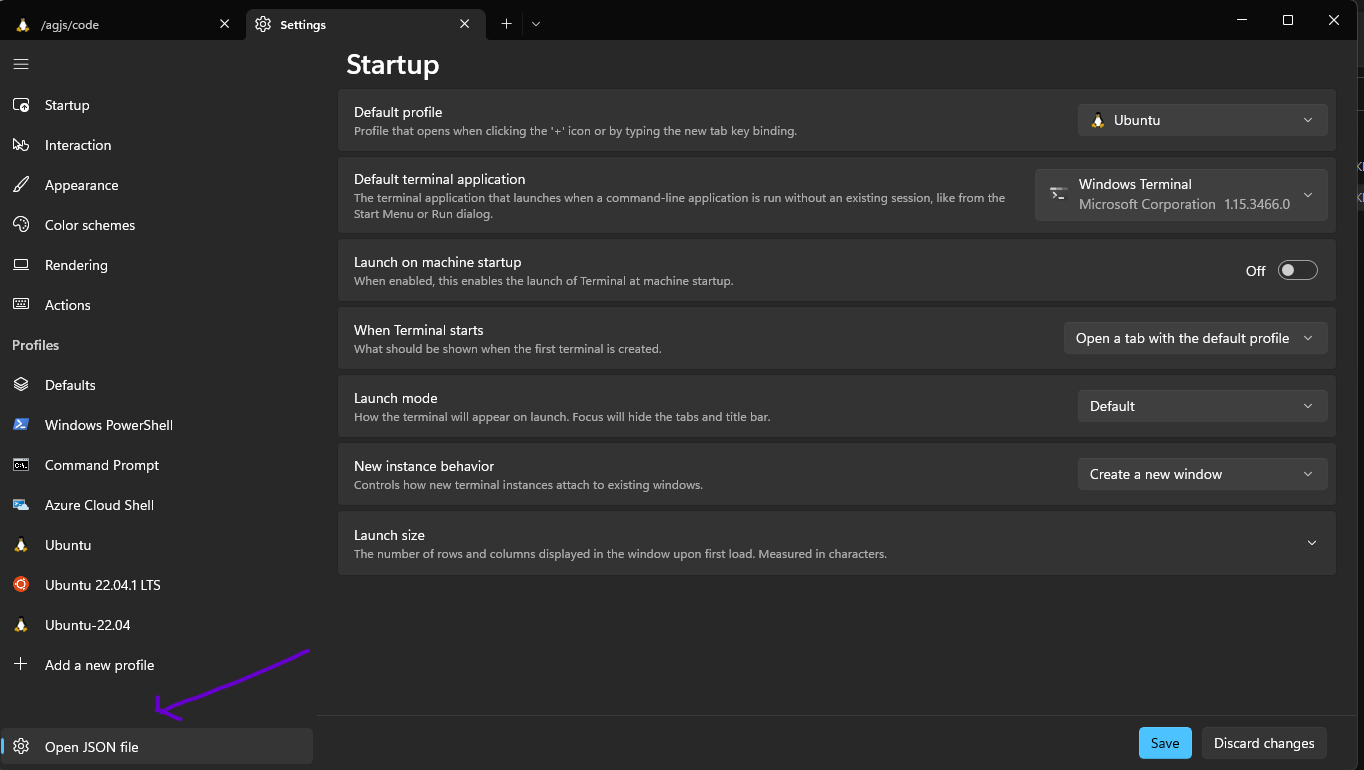Close the Settings tab
The height and width of the screenshot is (770, 1364).
465,24
